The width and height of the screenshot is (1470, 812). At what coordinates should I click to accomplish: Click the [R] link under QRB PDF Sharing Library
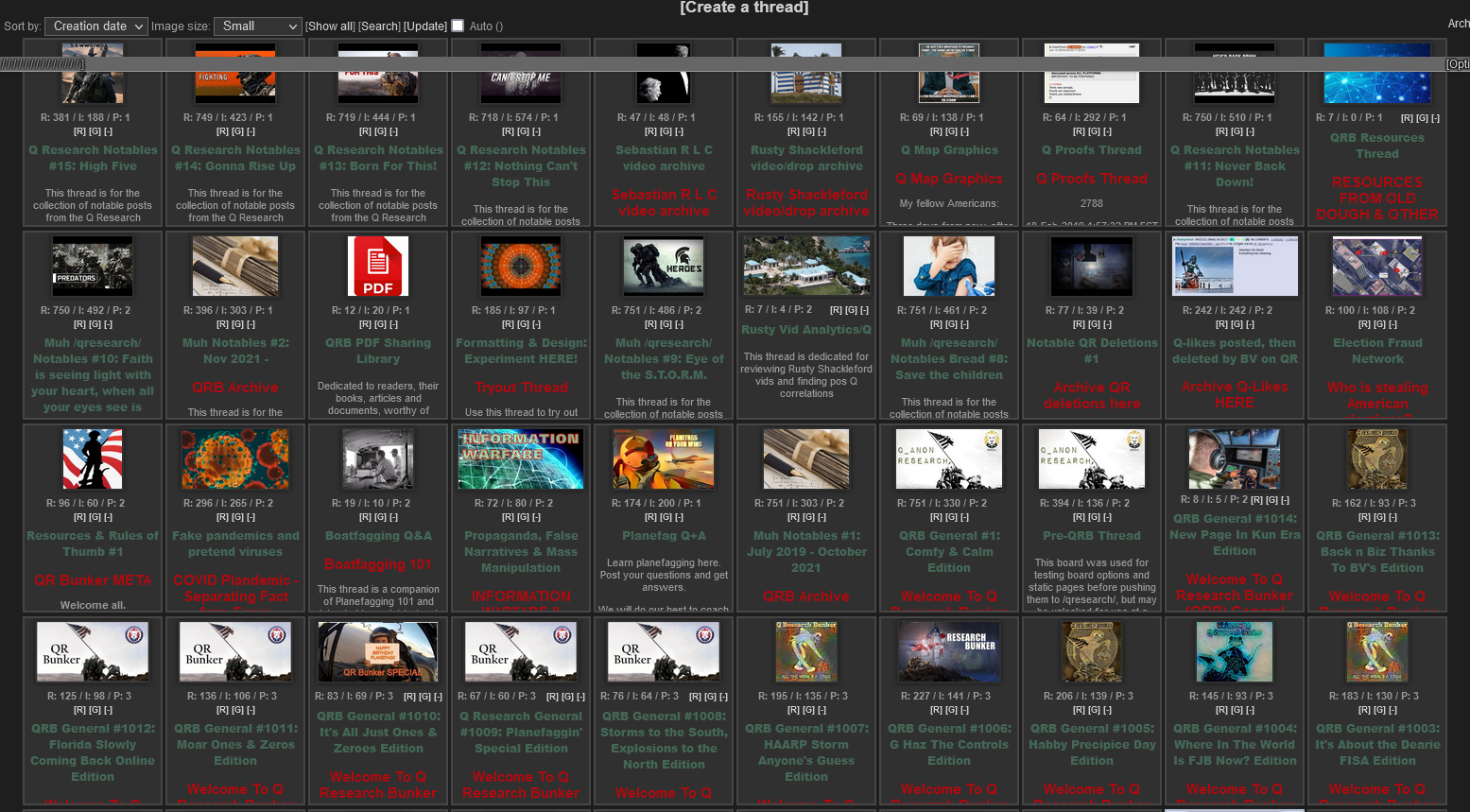[x=365, y=324]
